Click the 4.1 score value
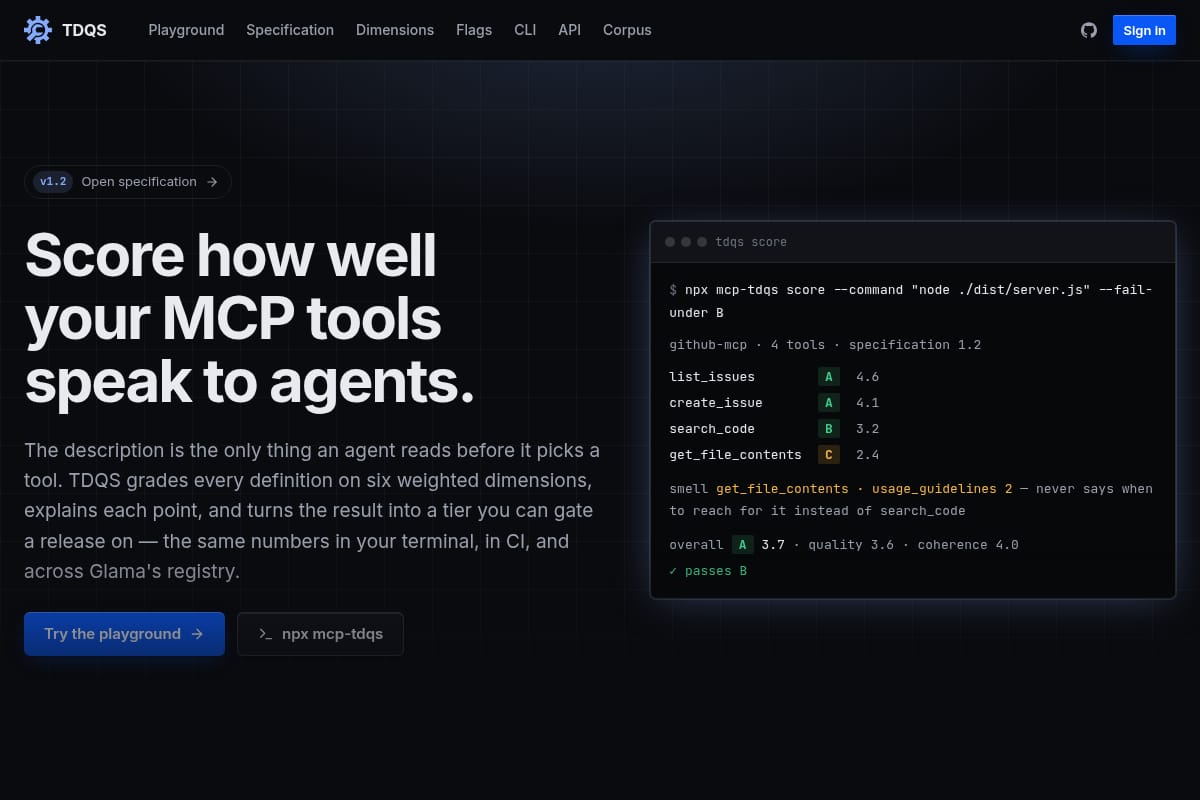1200x800 pixels. [867, 403]
